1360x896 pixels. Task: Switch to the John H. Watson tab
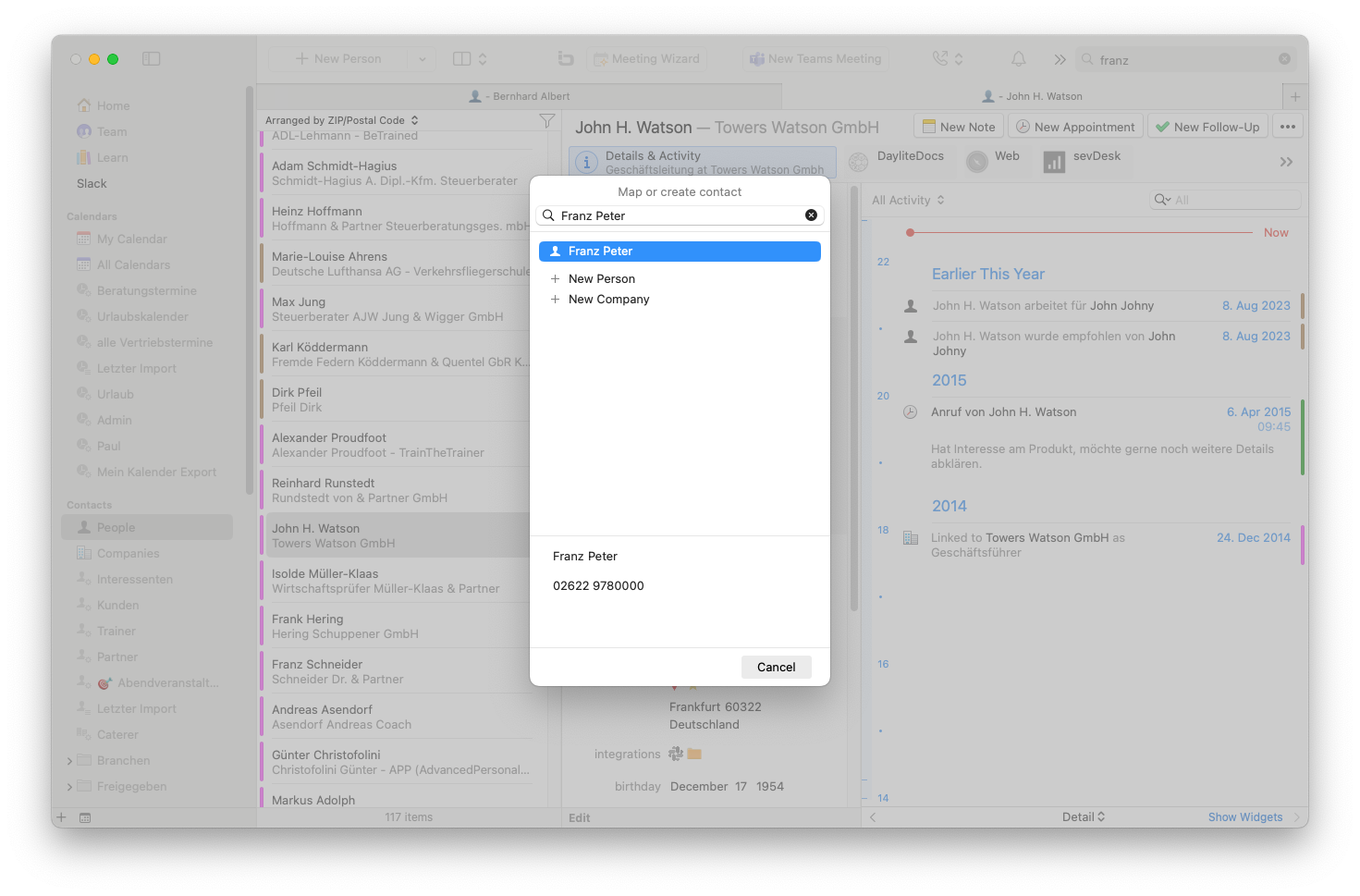(1032, 96)
